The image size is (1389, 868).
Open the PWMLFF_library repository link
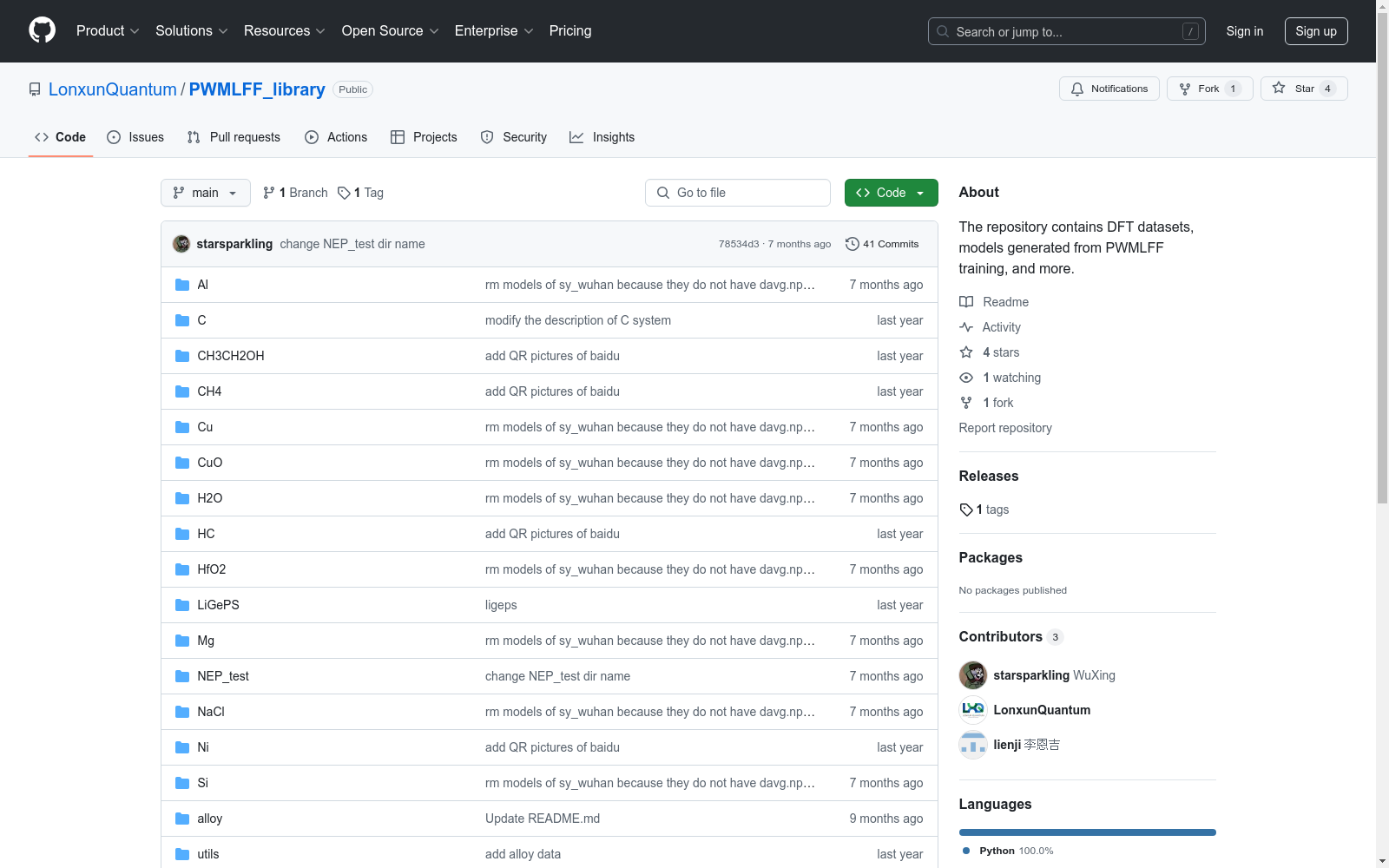(x=257, y=89)
